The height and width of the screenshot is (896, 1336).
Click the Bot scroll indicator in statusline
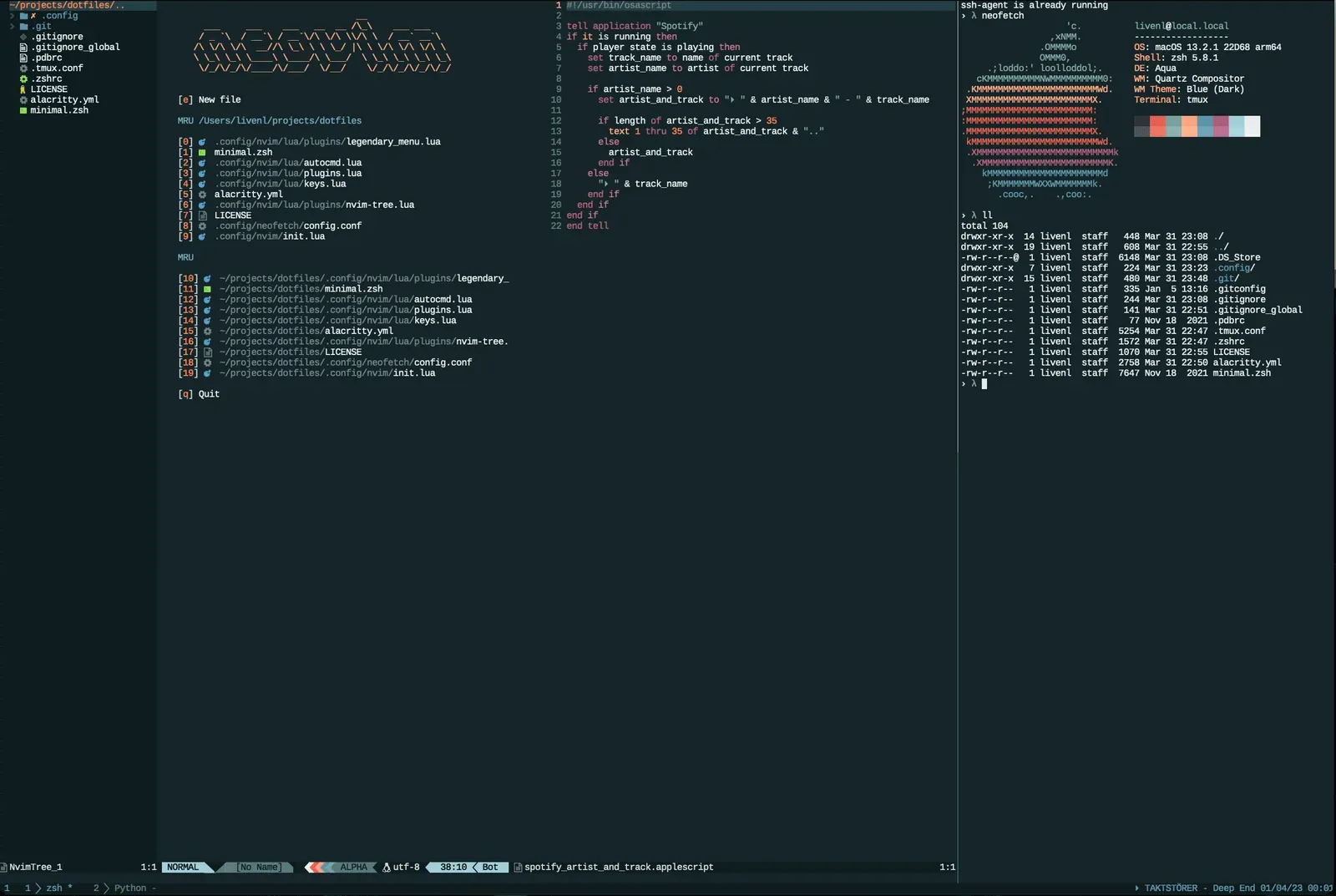pyautogui.click(x=490, y=868)
